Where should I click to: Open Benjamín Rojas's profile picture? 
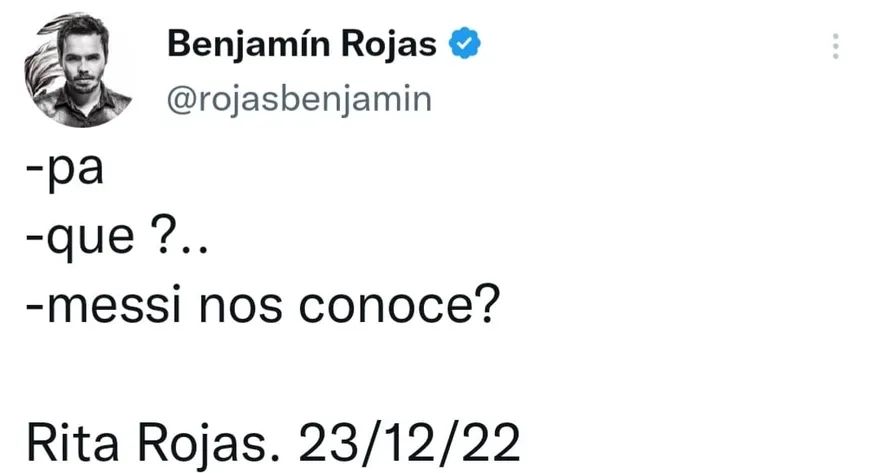pyautogui.click(x=78, y=70)
